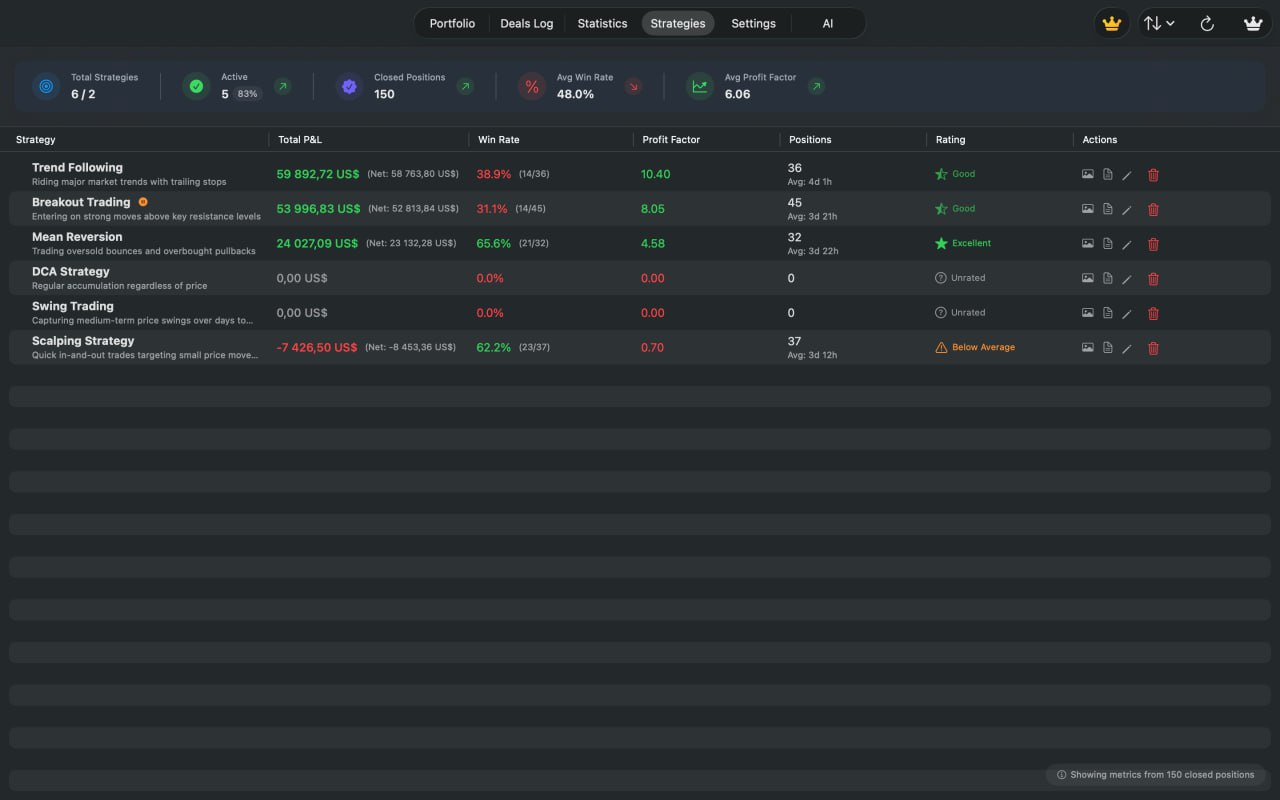Open image for Mean Reversion strategy
Screen dimensions: 1280x800
coord(1087,244)
